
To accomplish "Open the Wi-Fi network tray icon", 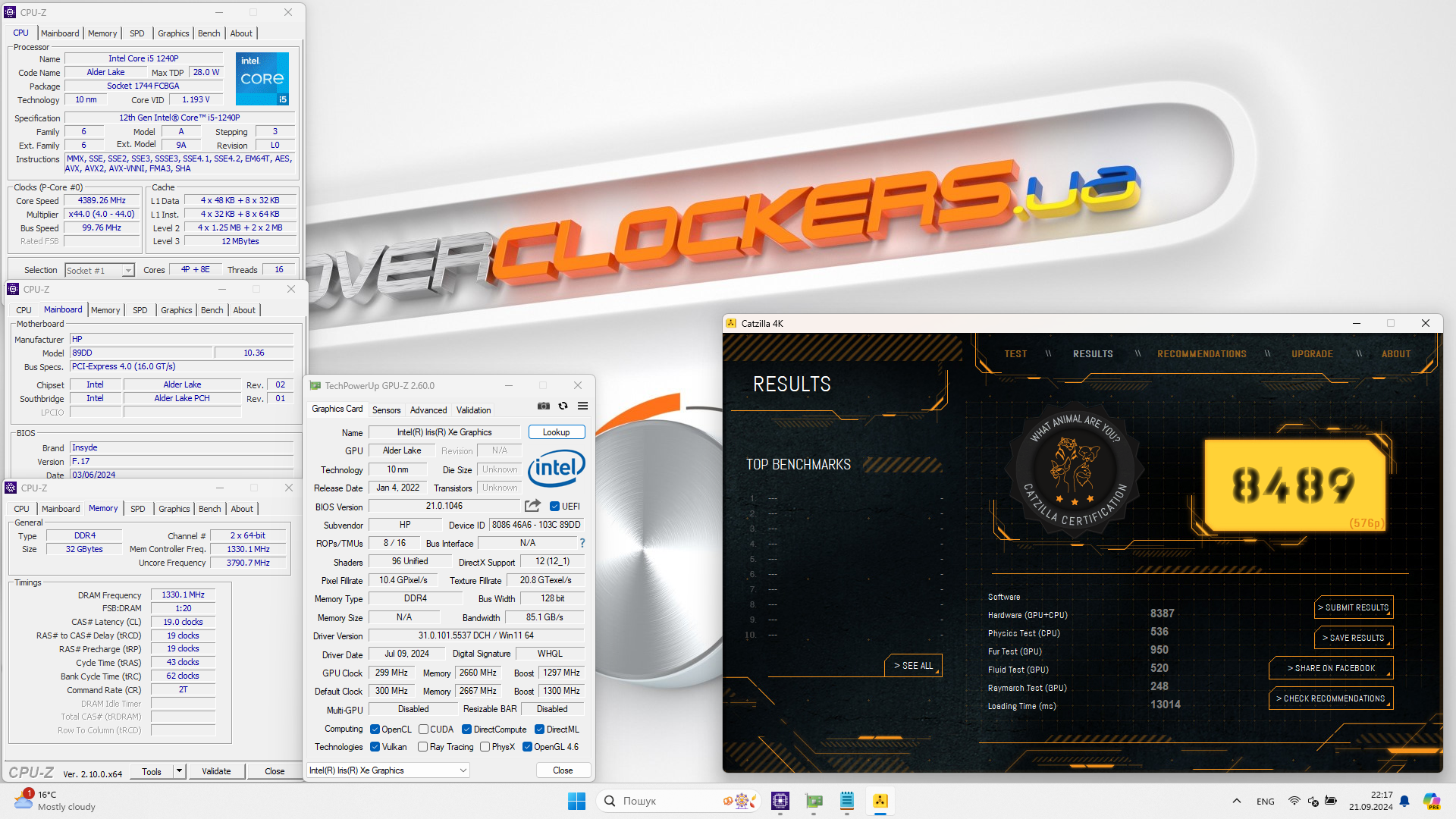I will tap(1294, 801).
